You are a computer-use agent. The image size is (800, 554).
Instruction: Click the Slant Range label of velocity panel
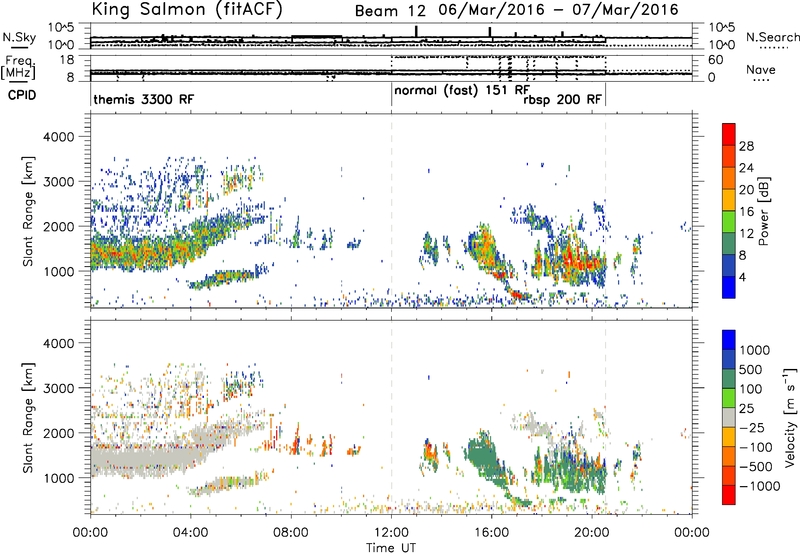click(x=28, y=418)
